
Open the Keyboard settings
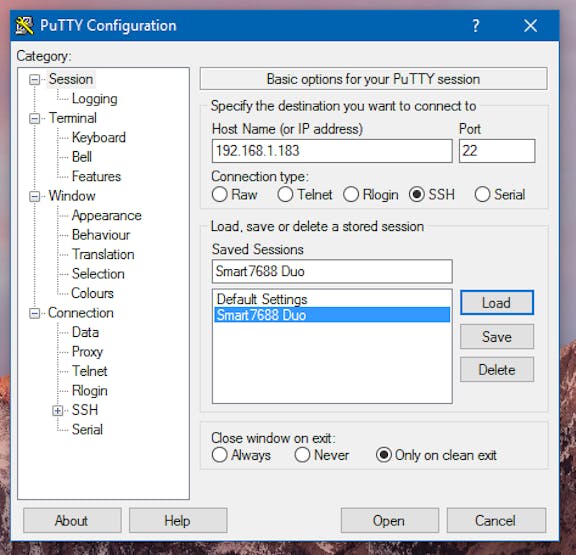coord(99,137)
